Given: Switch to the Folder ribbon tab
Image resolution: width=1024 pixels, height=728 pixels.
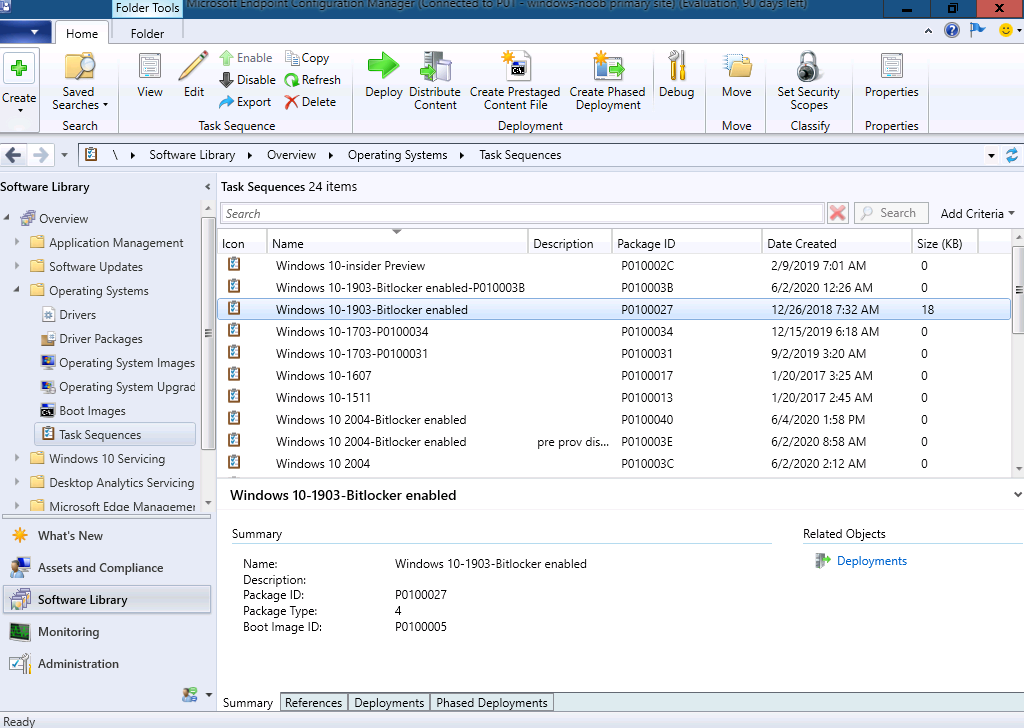Looking at the screenshot, I should (x=147, y=33).
